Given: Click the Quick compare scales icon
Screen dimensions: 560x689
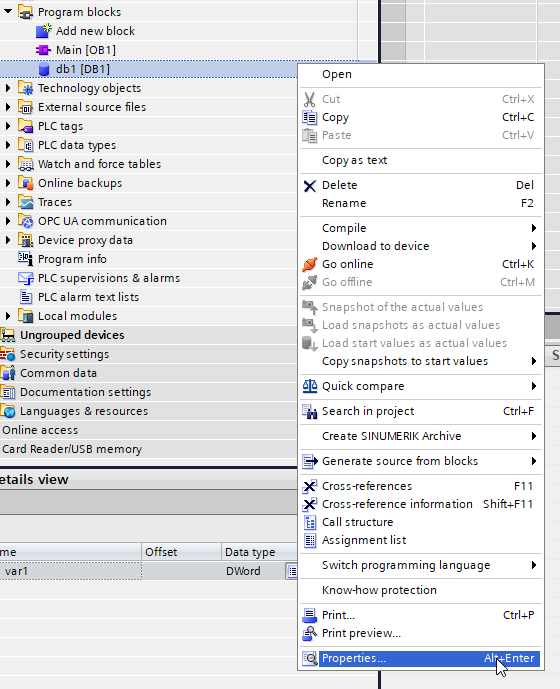Looking at the screenshot, I should [310, 386].
